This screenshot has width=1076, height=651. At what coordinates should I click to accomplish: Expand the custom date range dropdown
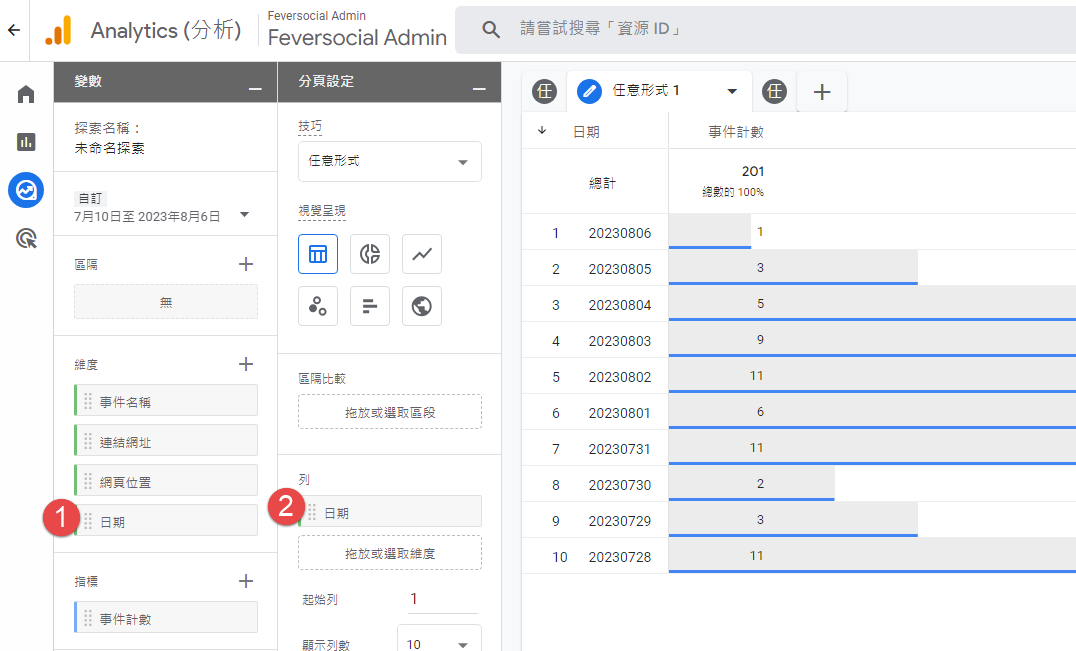tap(244, 215)
